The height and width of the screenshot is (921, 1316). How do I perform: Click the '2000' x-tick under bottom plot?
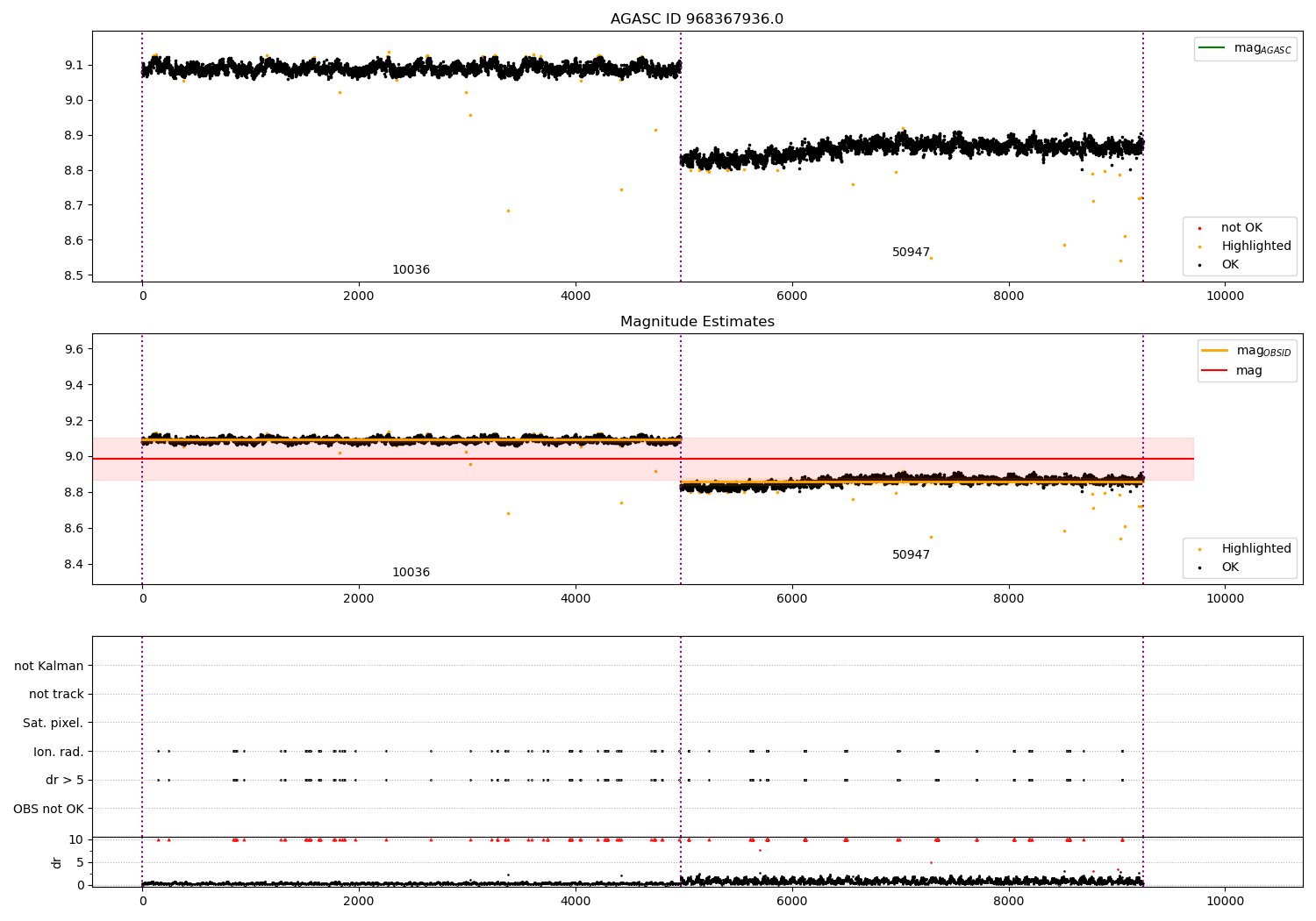click(x=359, y=902)
